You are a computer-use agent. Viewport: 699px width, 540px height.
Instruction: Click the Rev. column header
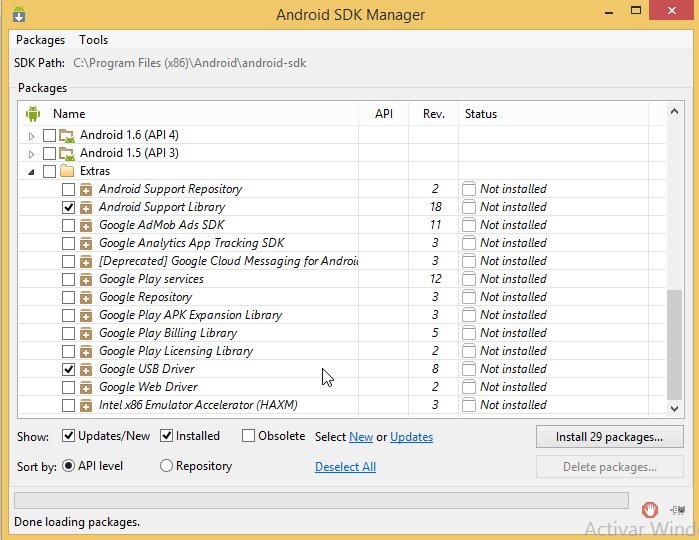click(434, 114)
